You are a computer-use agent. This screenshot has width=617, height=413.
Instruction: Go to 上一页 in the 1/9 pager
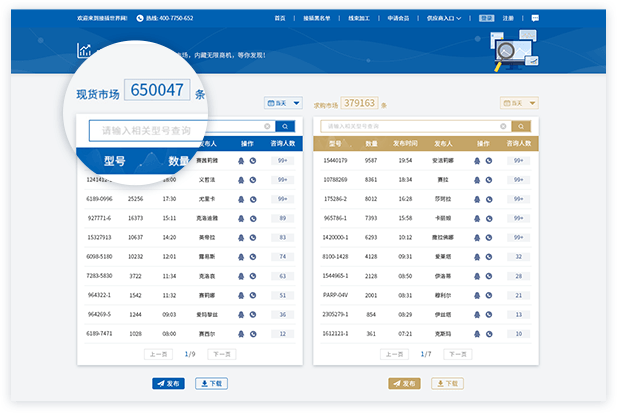(159, 354)
